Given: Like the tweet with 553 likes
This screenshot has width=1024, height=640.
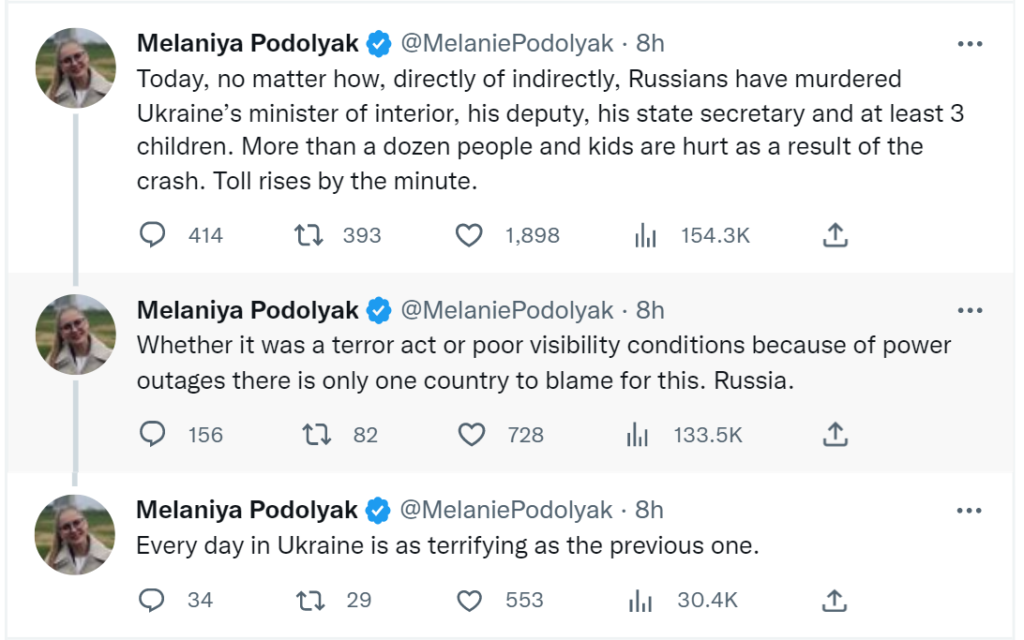Looking at the screenshot, I should 469,600.
